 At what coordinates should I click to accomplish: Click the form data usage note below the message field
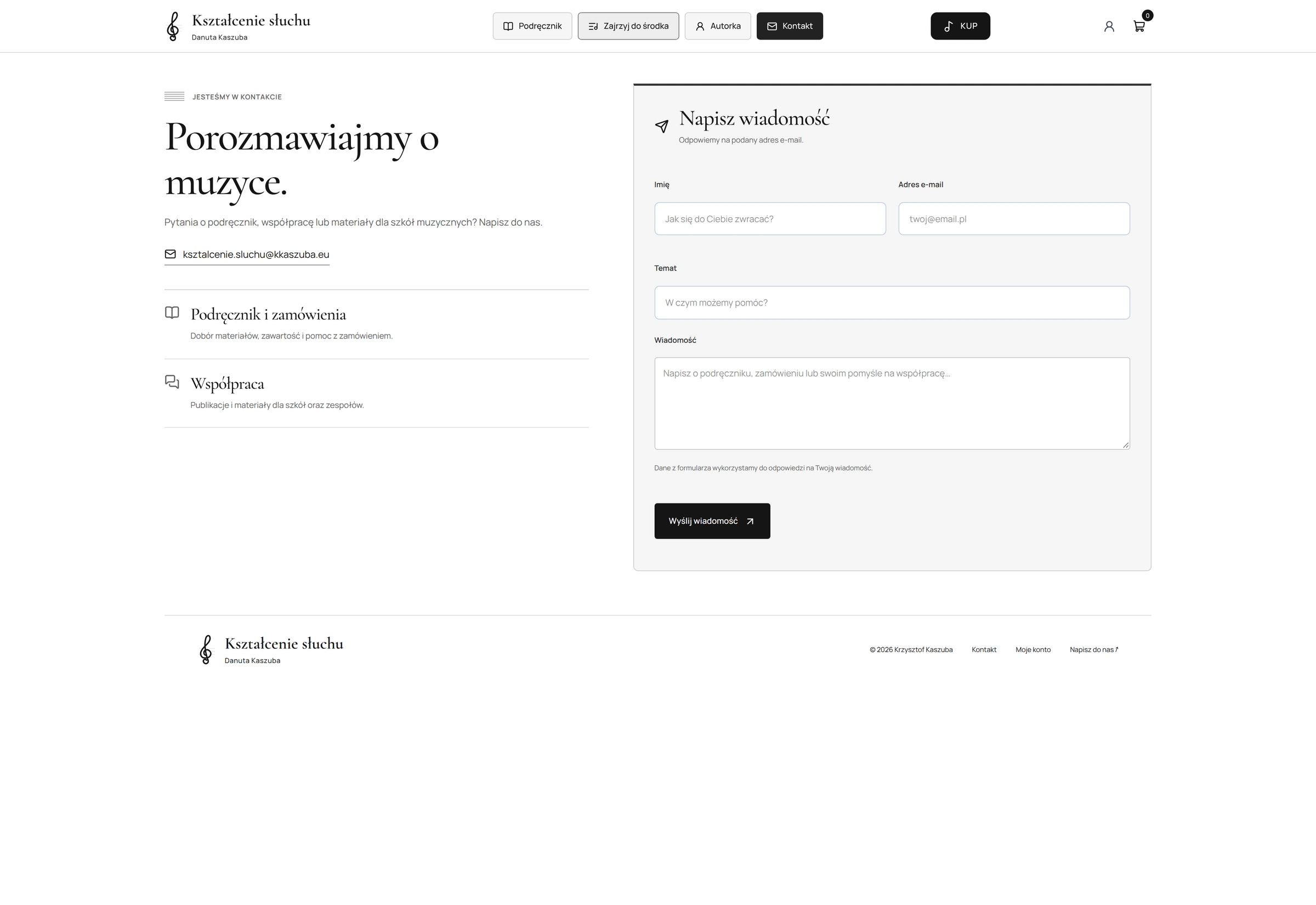(x=763, y=468)
